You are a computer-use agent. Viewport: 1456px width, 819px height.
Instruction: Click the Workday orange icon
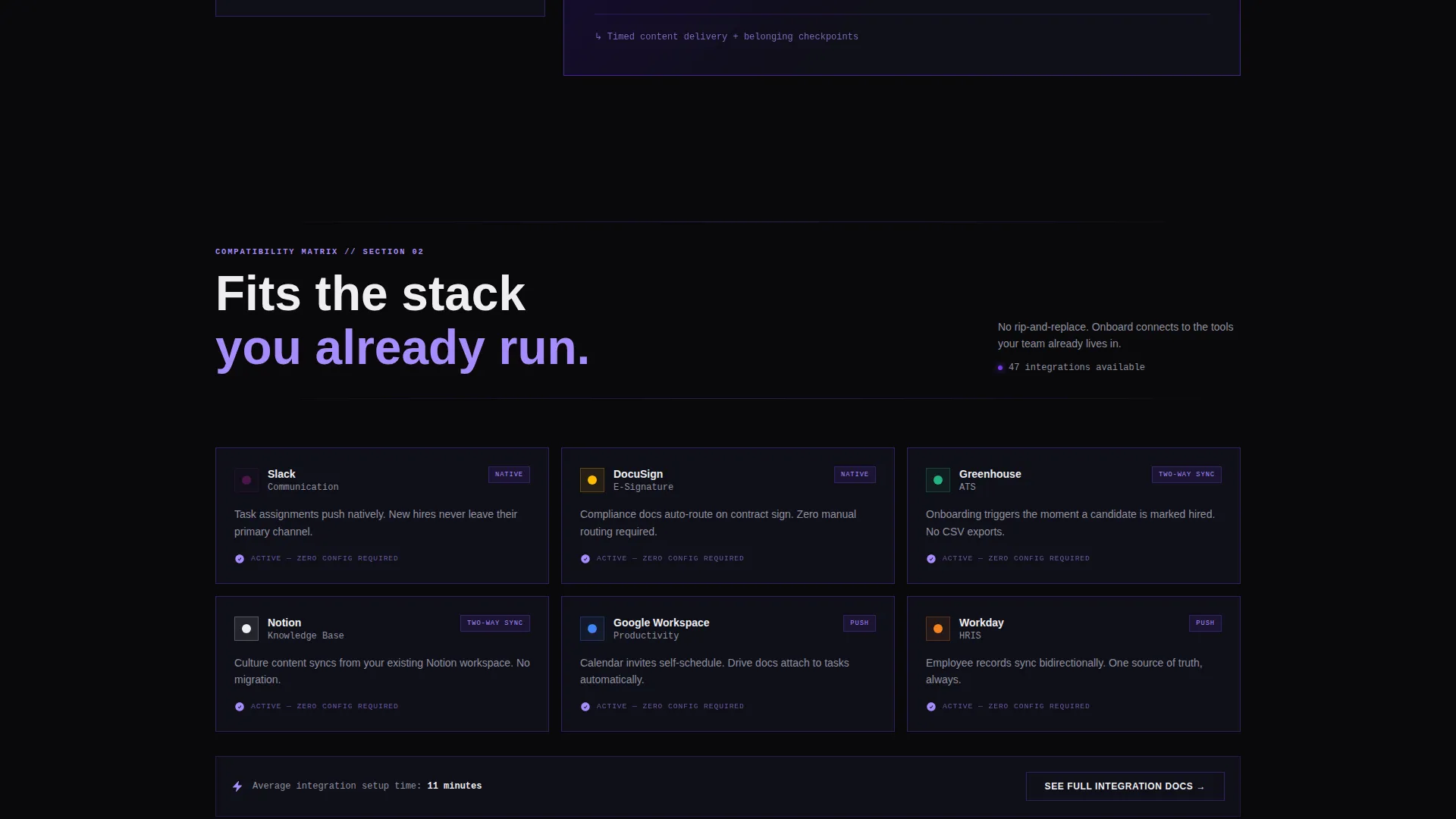pos(938,629)
